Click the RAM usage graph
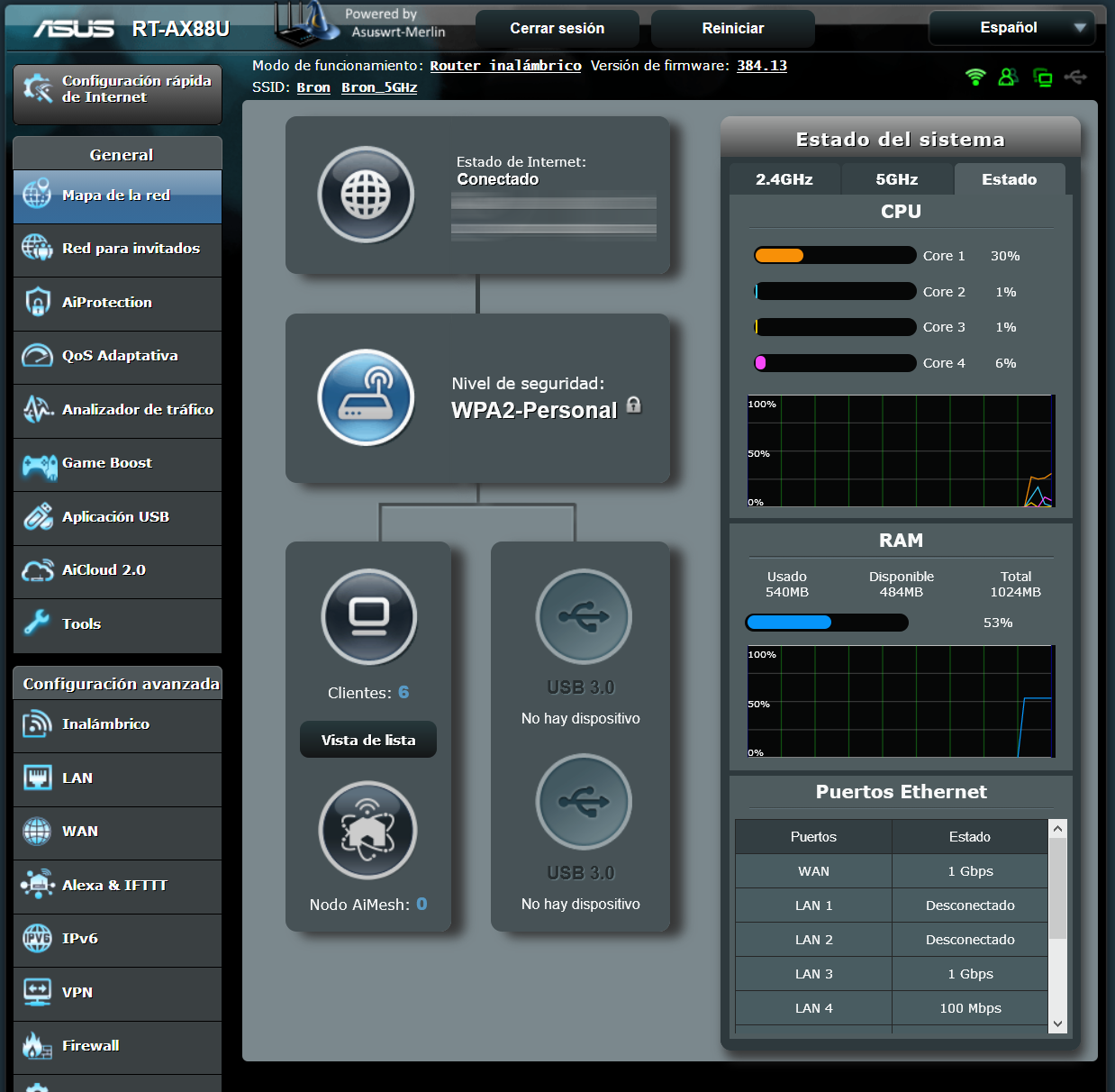 (901, 701)
